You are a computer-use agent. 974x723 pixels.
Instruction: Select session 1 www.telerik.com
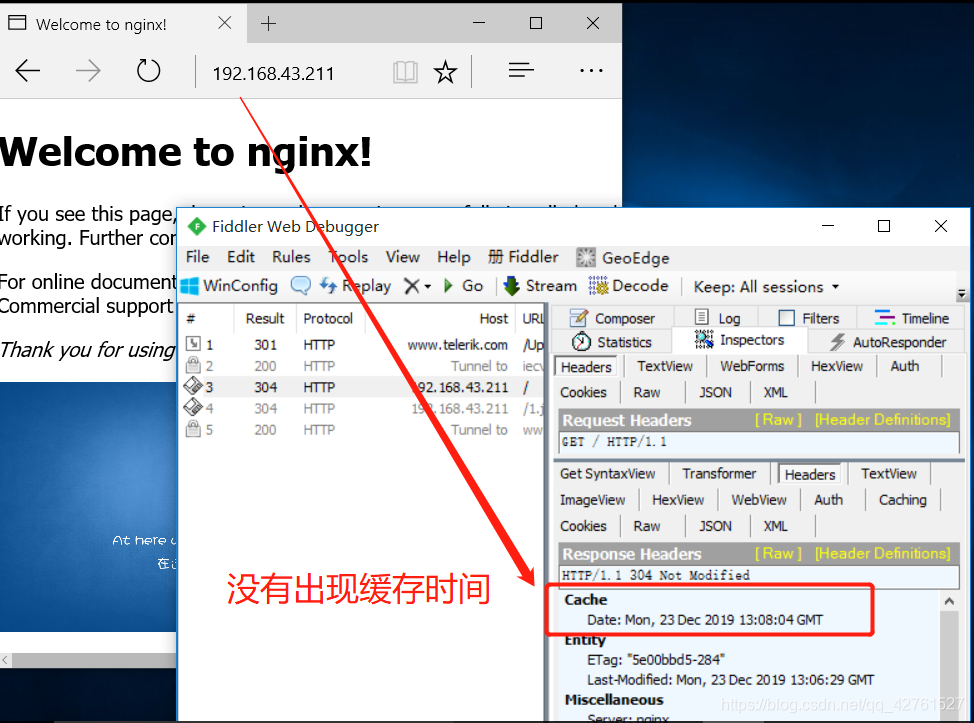pyautogui.click(x=362, y=345)
